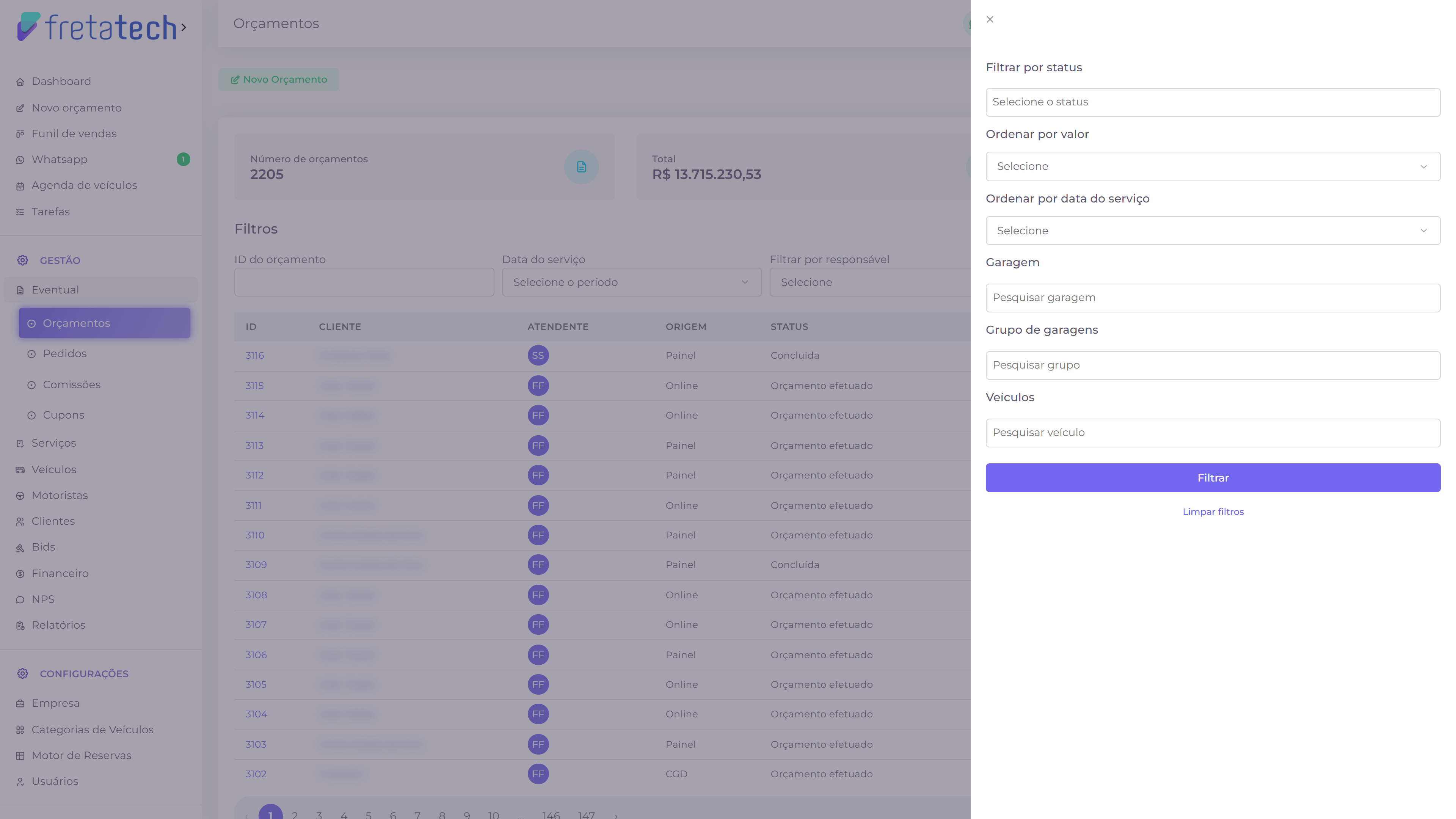Open the Whatsapp icon in sidebar
The image size is (1456, 819).
20,160
